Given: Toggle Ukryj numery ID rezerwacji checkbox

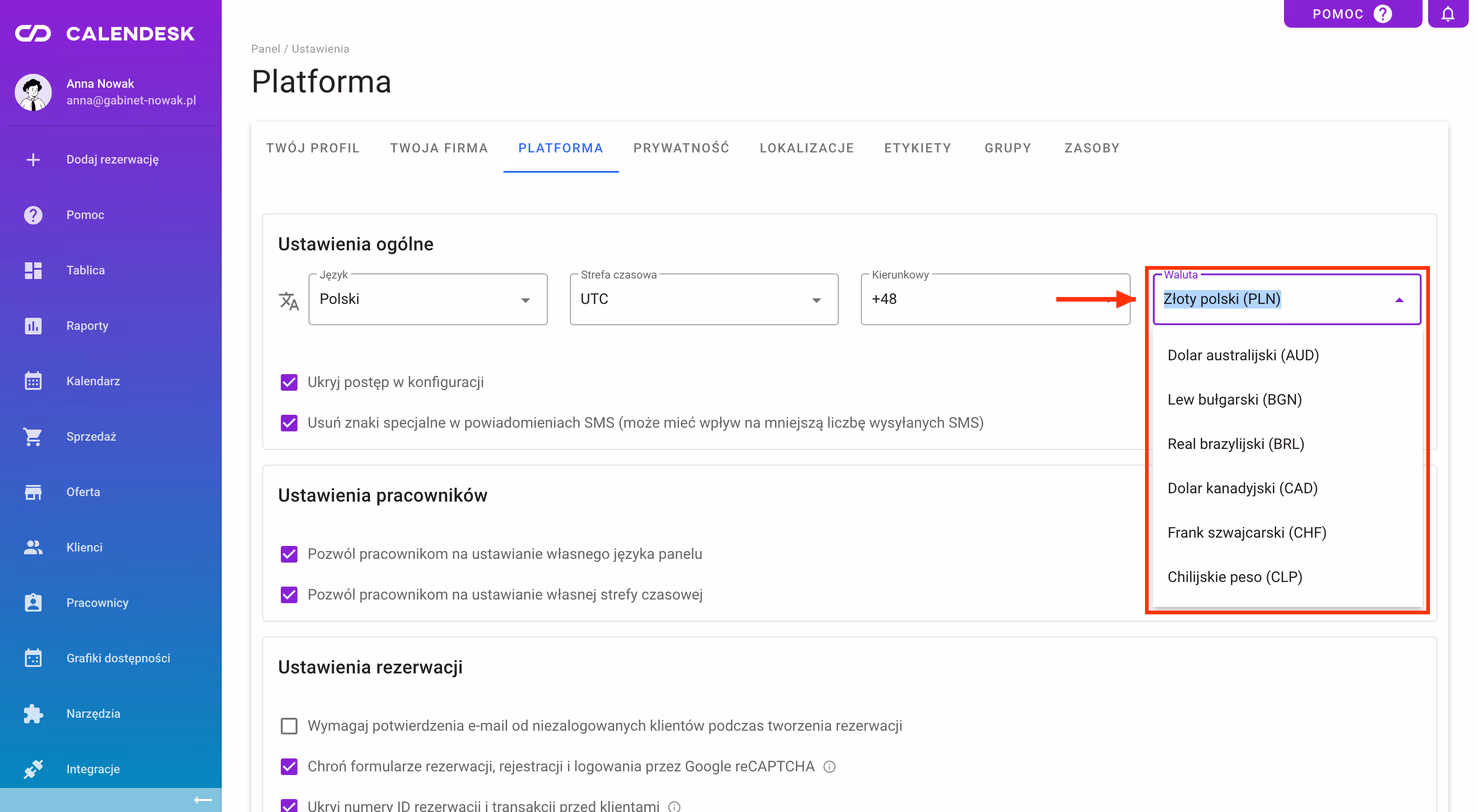Looking at the screenshot, I should point(289,806).
